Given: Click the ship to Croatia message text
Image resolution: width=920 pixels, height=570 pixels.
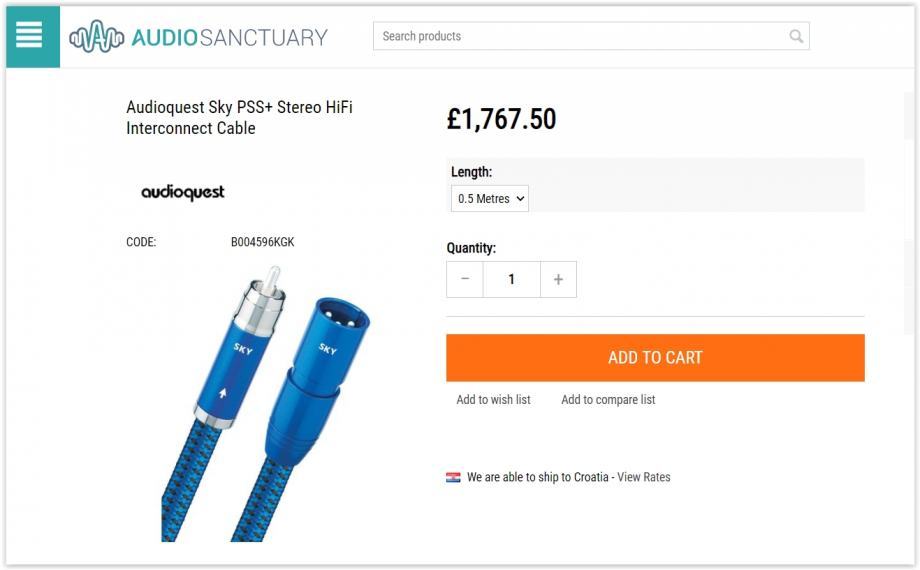Looking at the screenshot, I should pyautogui.click(x=537, y=477).
